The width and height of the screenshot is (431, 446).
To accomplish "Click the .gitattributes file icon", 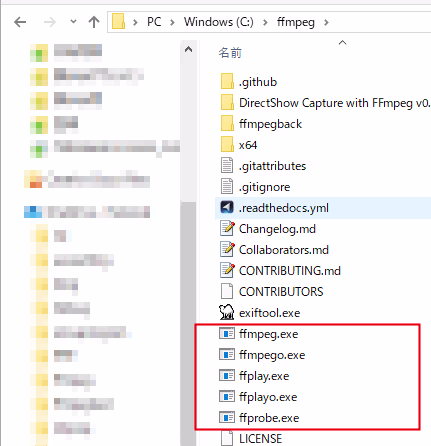I will [227, 166].
